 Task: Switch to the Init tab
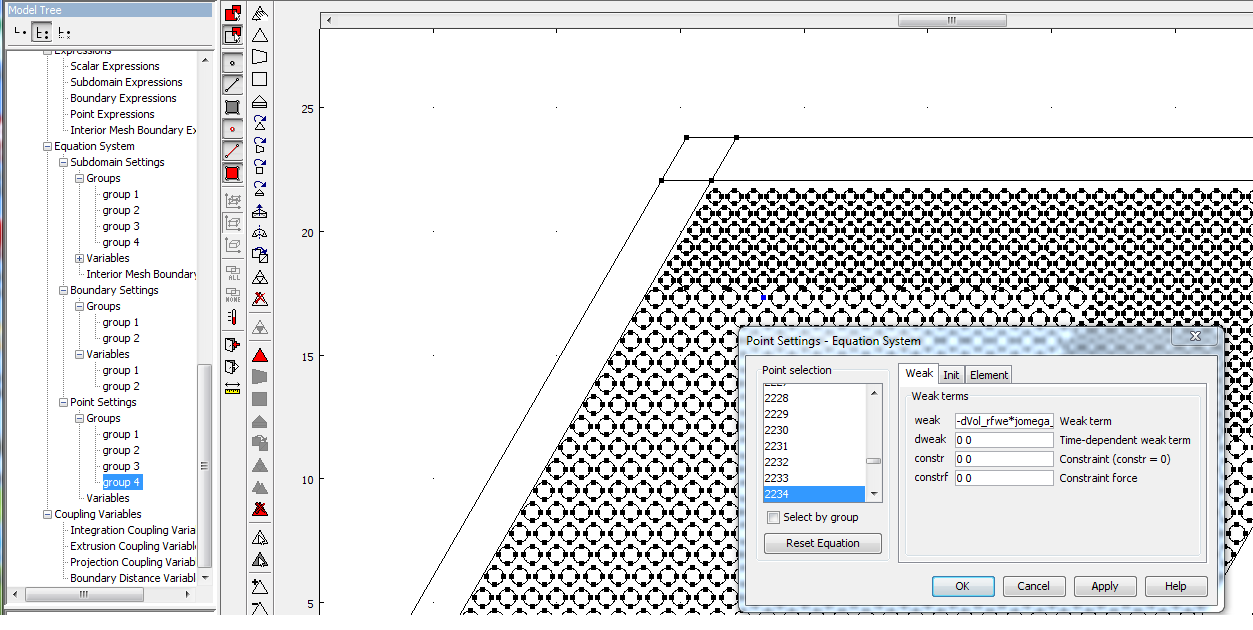(951, 375)
